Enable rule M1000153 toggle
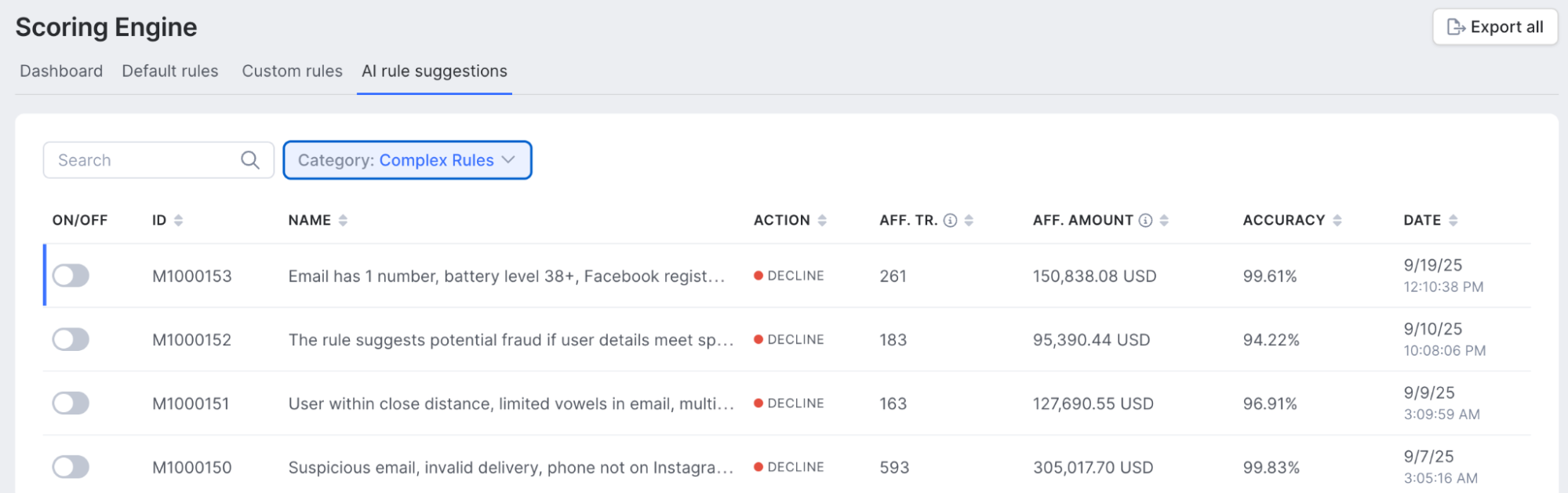 coord(71,276)
